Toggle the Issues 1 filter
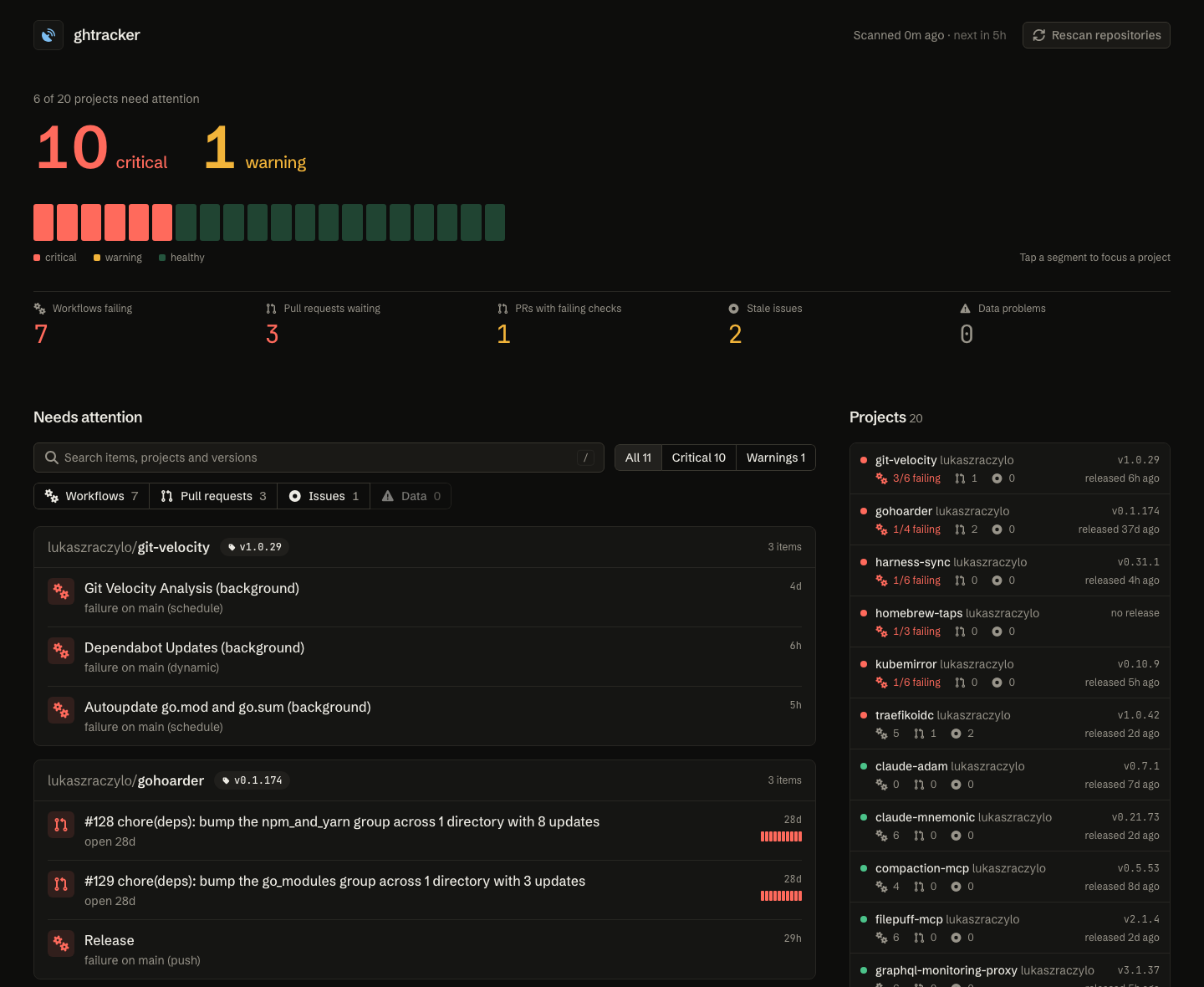 pos(324,496)
